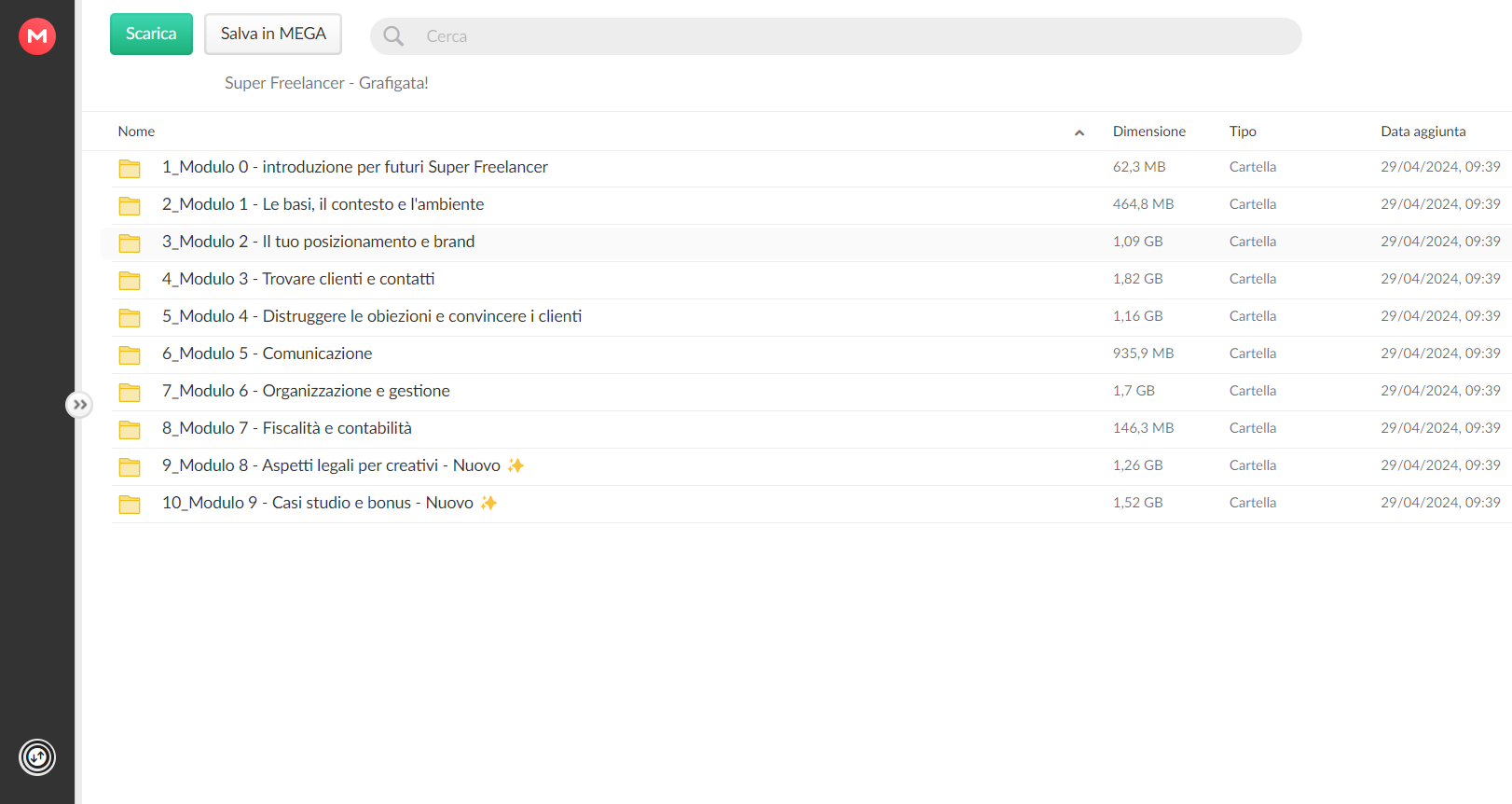
Task: Click folder icon of 1_Modulo 0
Action: point(130,168)
